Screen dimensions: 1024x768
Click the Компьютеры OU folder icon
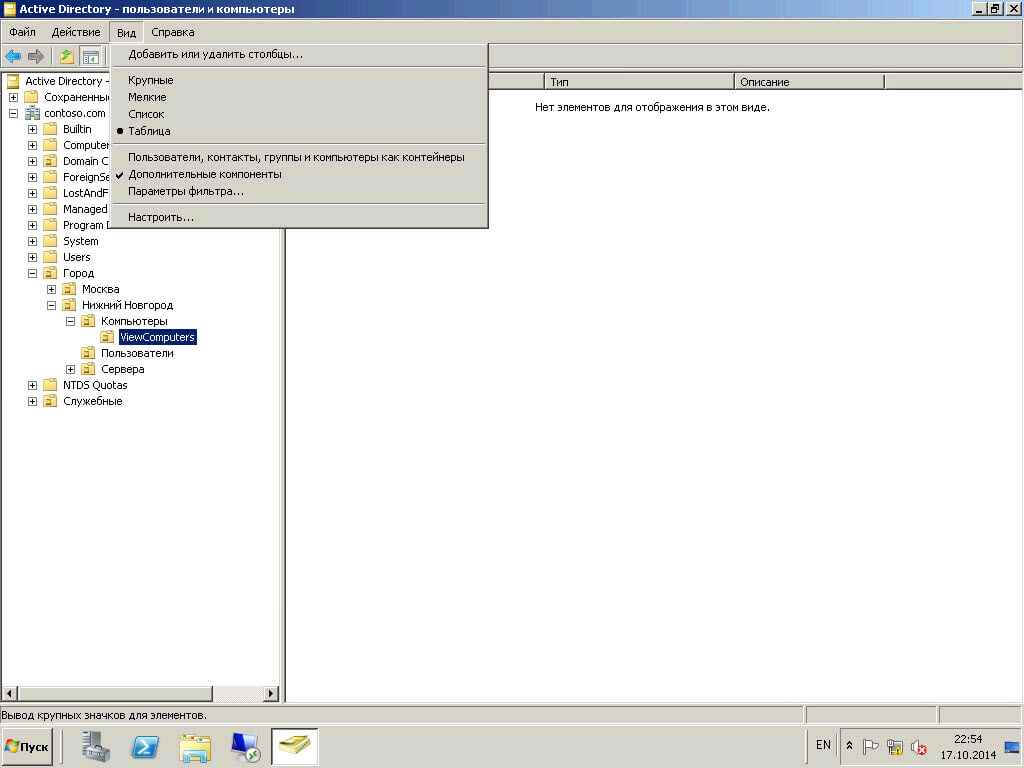coord(88,321)
